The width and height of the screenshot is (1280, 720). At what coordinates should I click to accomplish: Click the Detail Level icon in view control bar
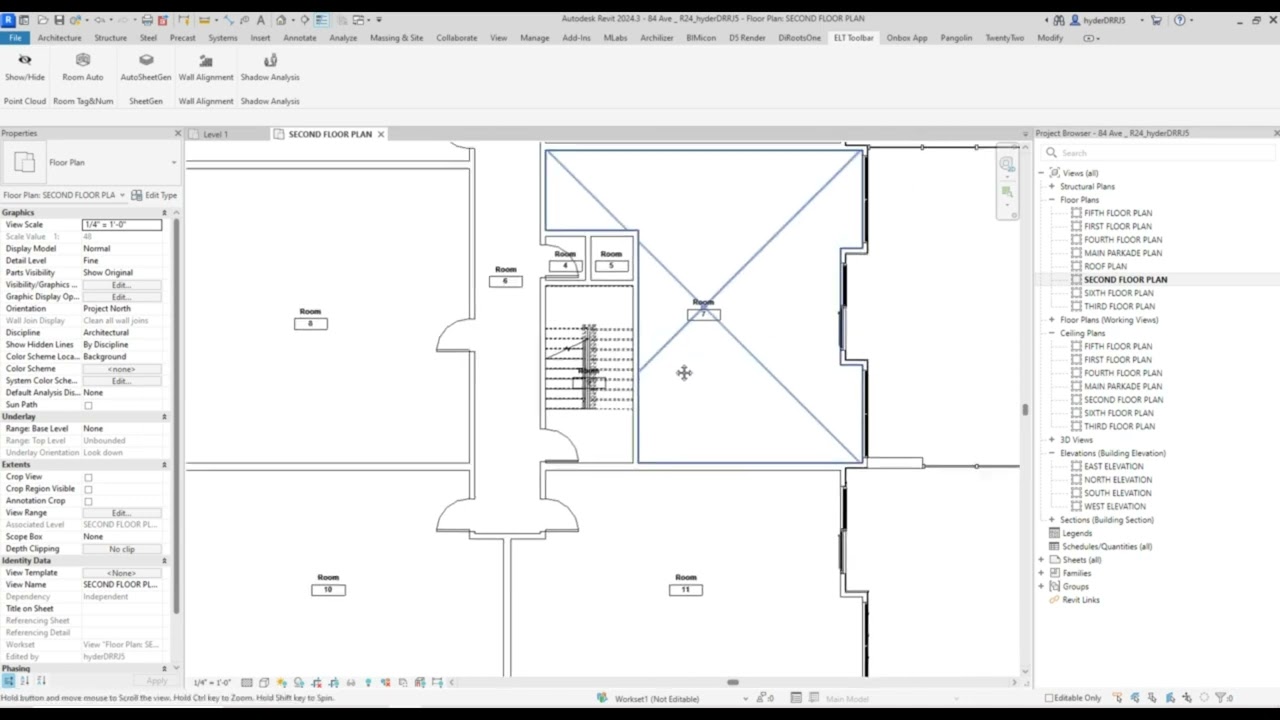(247, 682)
